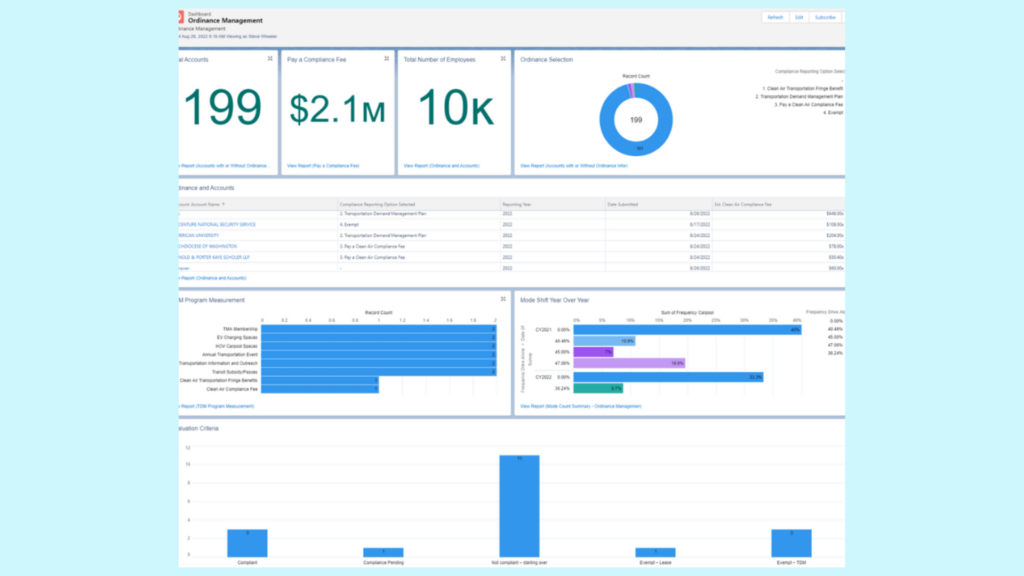1024x576 pixels.
Task: Expand the Pay a Compliance Fee widget
Action: pyautogui.click(x=387, y=59)
